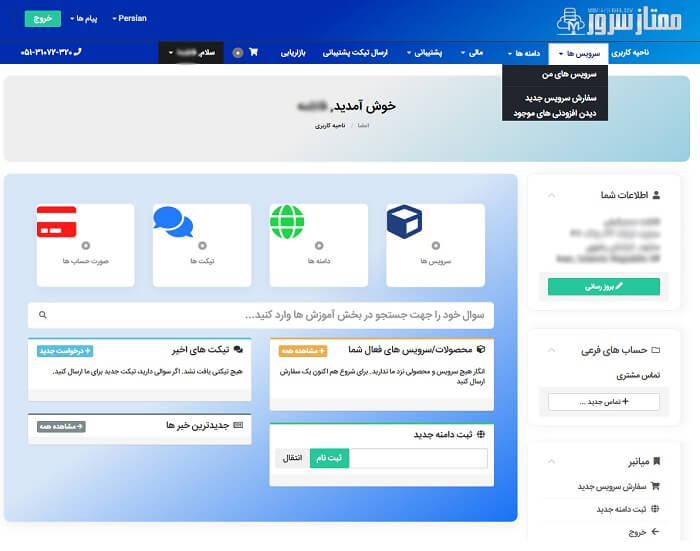
Task: Click the انتقال domain transfer button
Action: coord(293,458)
